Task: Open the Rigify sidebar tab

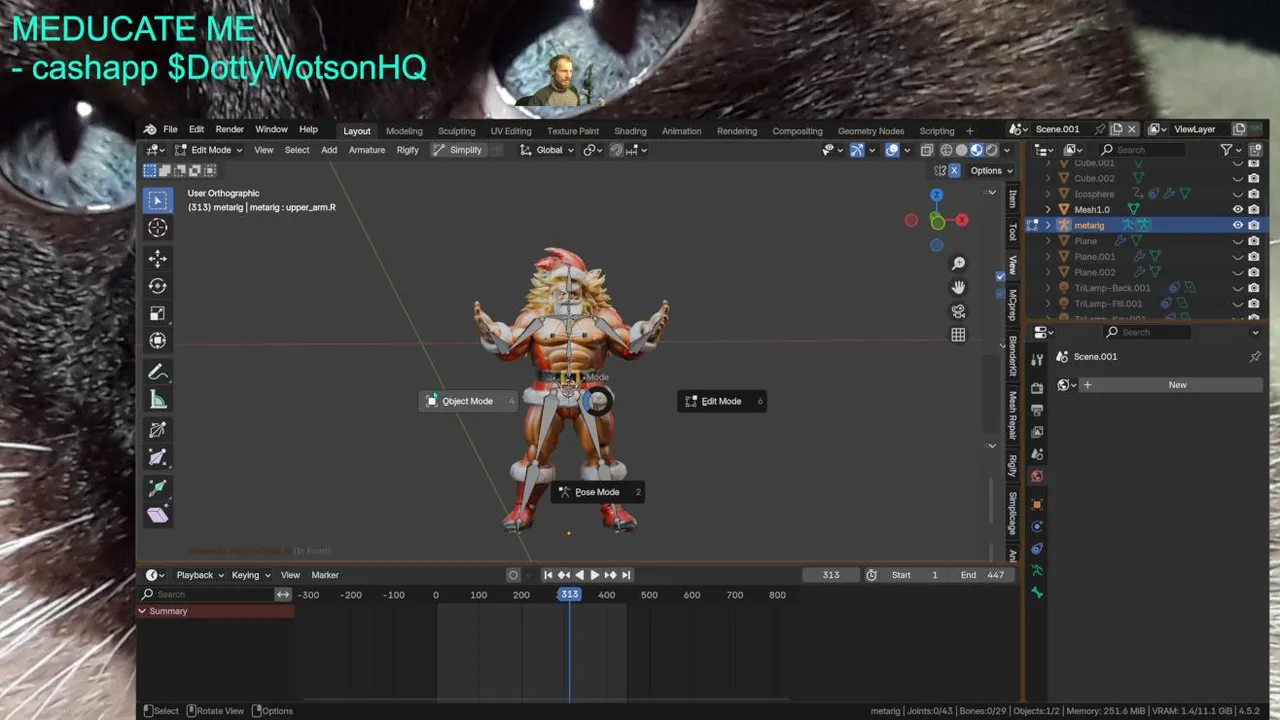Action: 1012,465
